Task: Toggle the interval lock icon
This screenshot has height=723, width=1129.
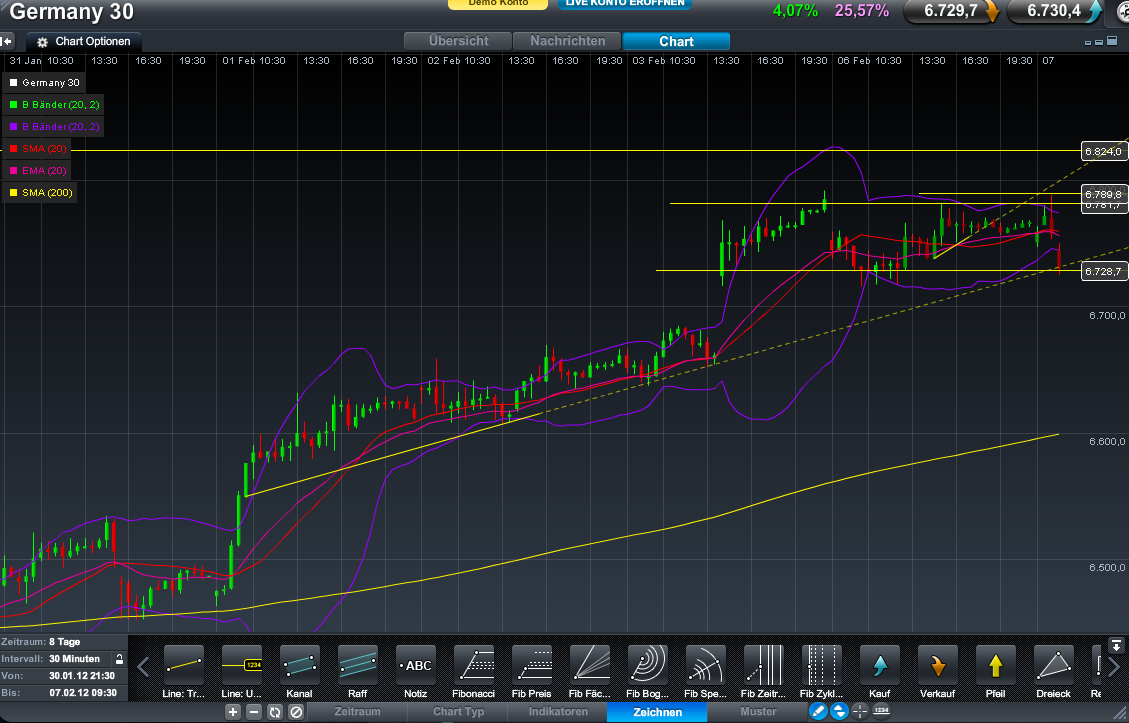Action: coord(119,659)
